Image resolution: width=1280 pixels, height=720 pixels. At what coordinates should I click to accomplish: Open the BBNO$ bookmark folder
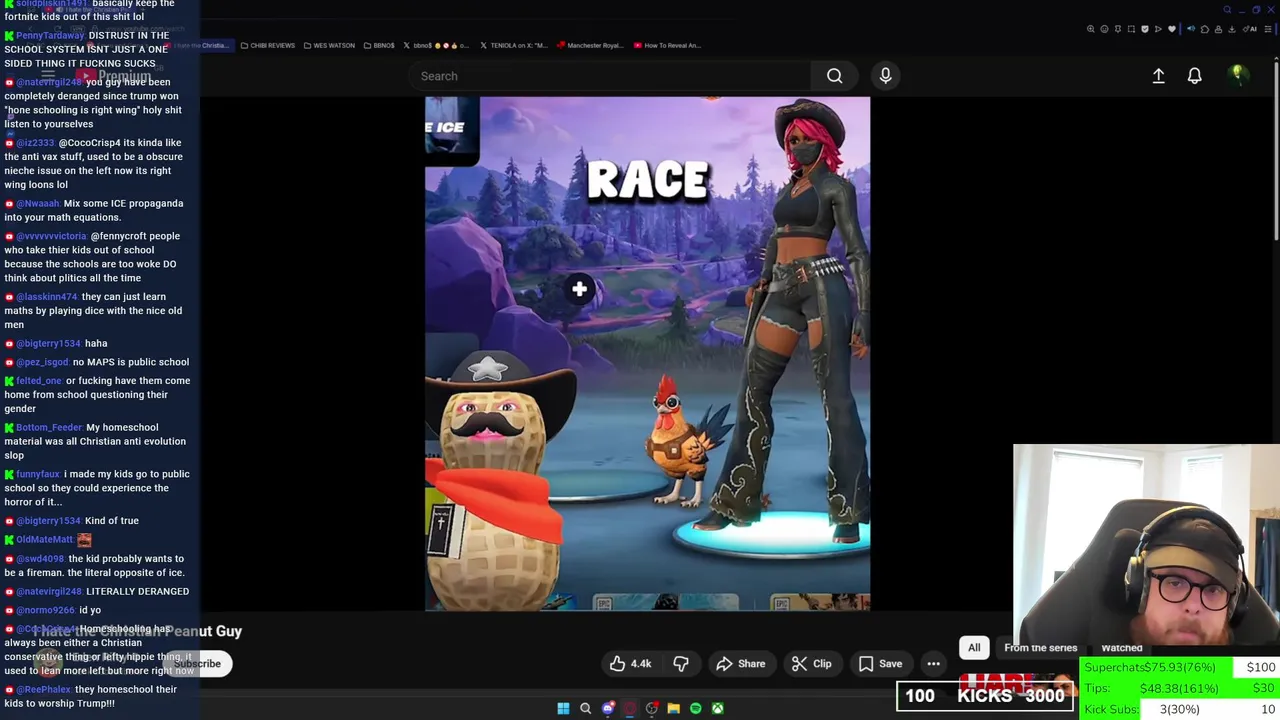pyautogui.click(x=379, y=45)
